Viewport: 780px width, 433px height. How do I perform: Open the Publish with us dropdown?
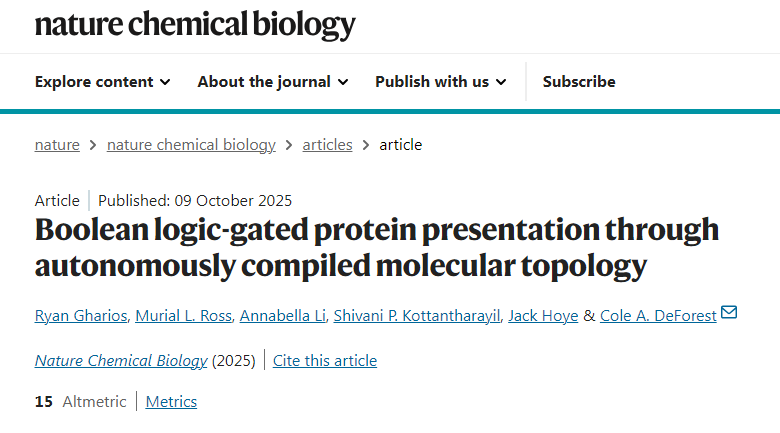point(440,82)
